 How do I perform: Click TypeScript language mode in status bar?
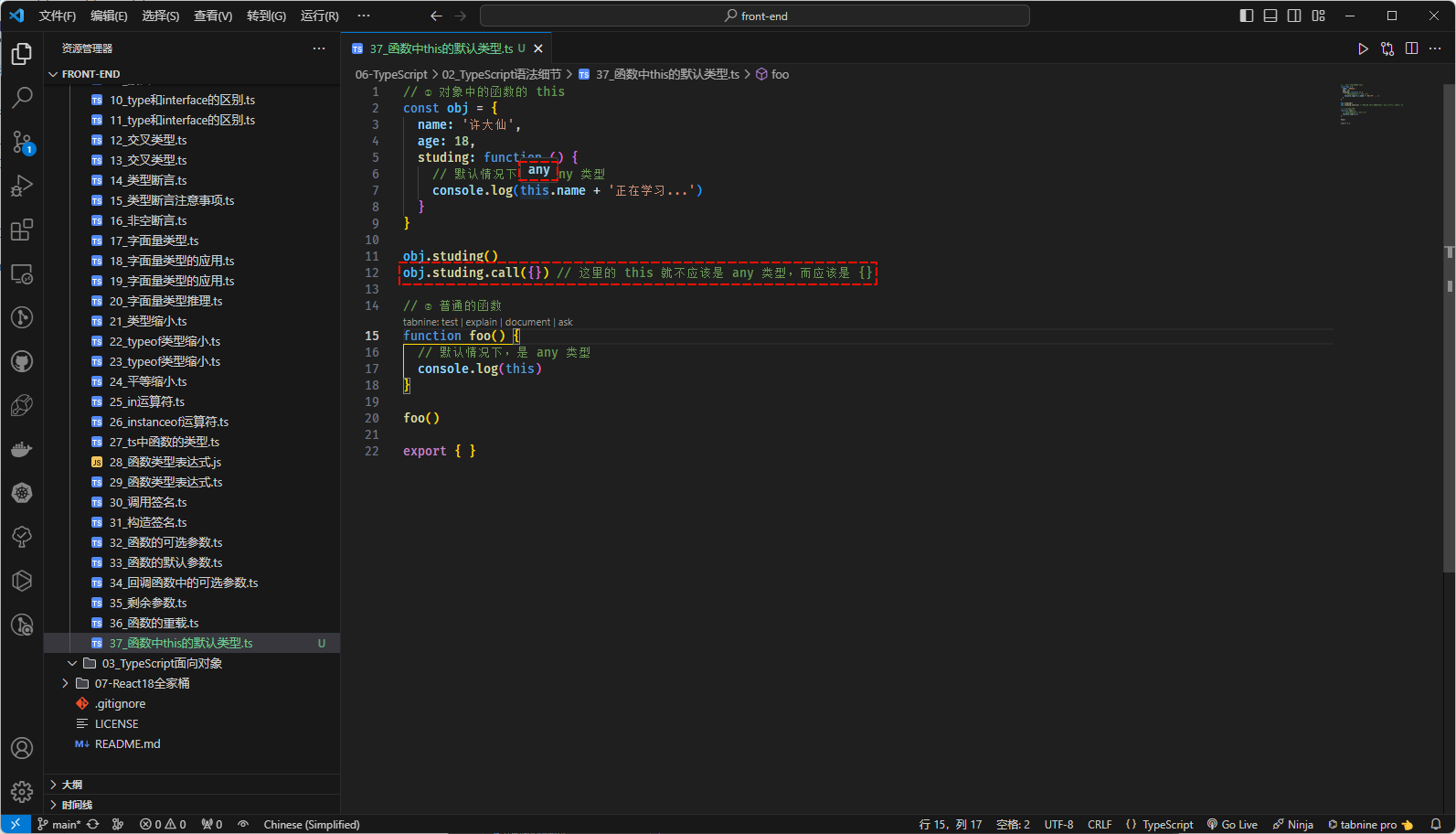(1167, 824)
